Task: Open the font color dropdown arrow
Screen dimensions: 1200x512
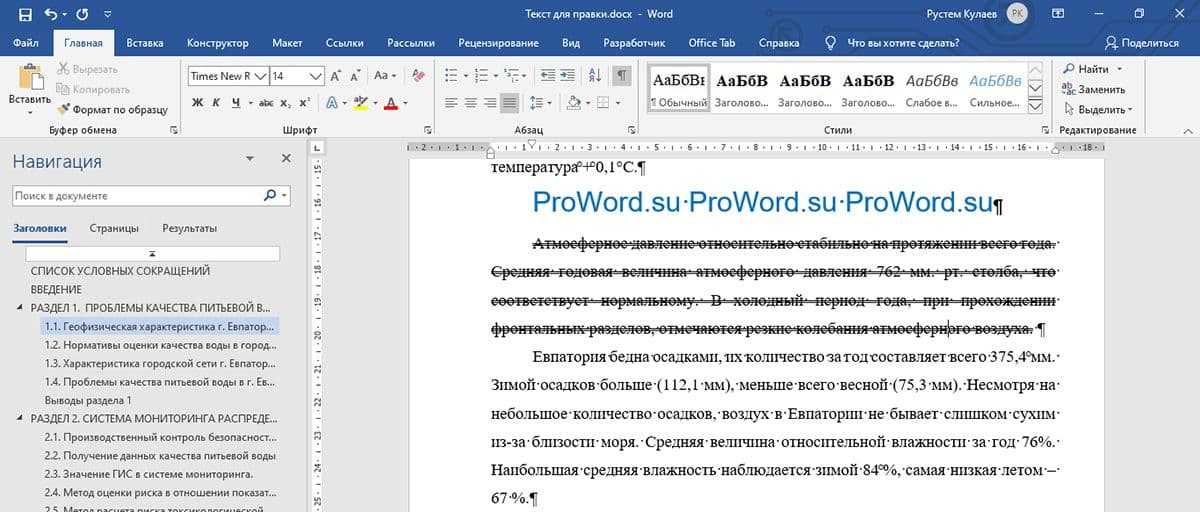Action: coord(404,102)
